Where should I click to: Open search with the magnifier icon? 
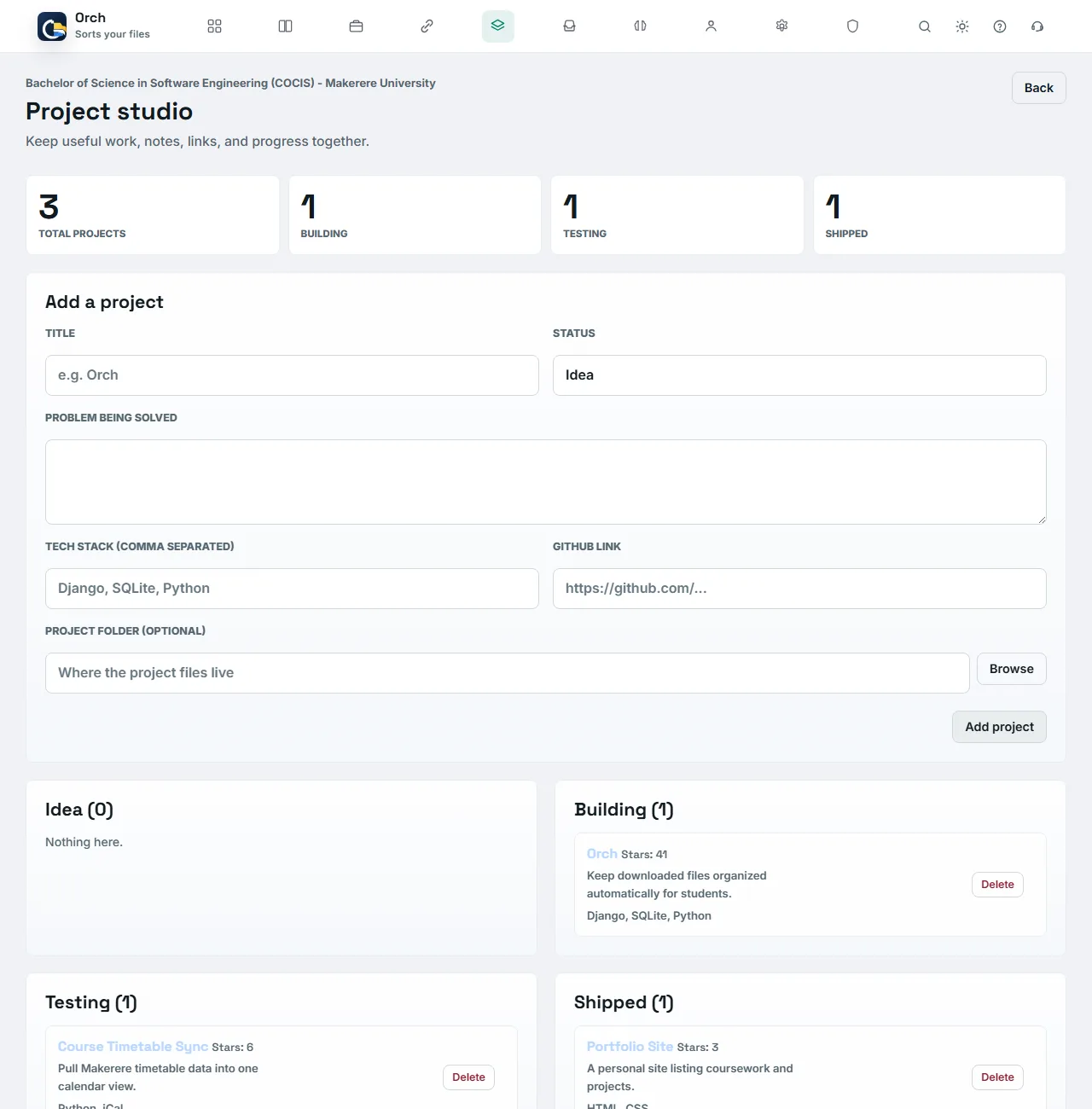(924, 26)
